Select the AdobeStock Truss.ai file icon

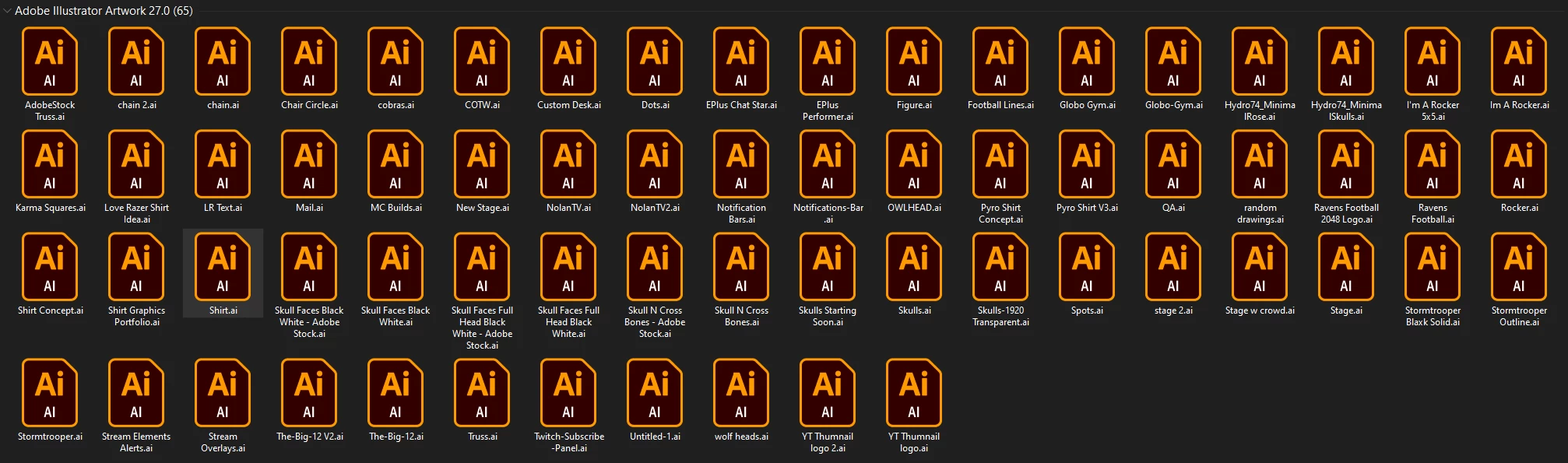(x=50, y=61)
